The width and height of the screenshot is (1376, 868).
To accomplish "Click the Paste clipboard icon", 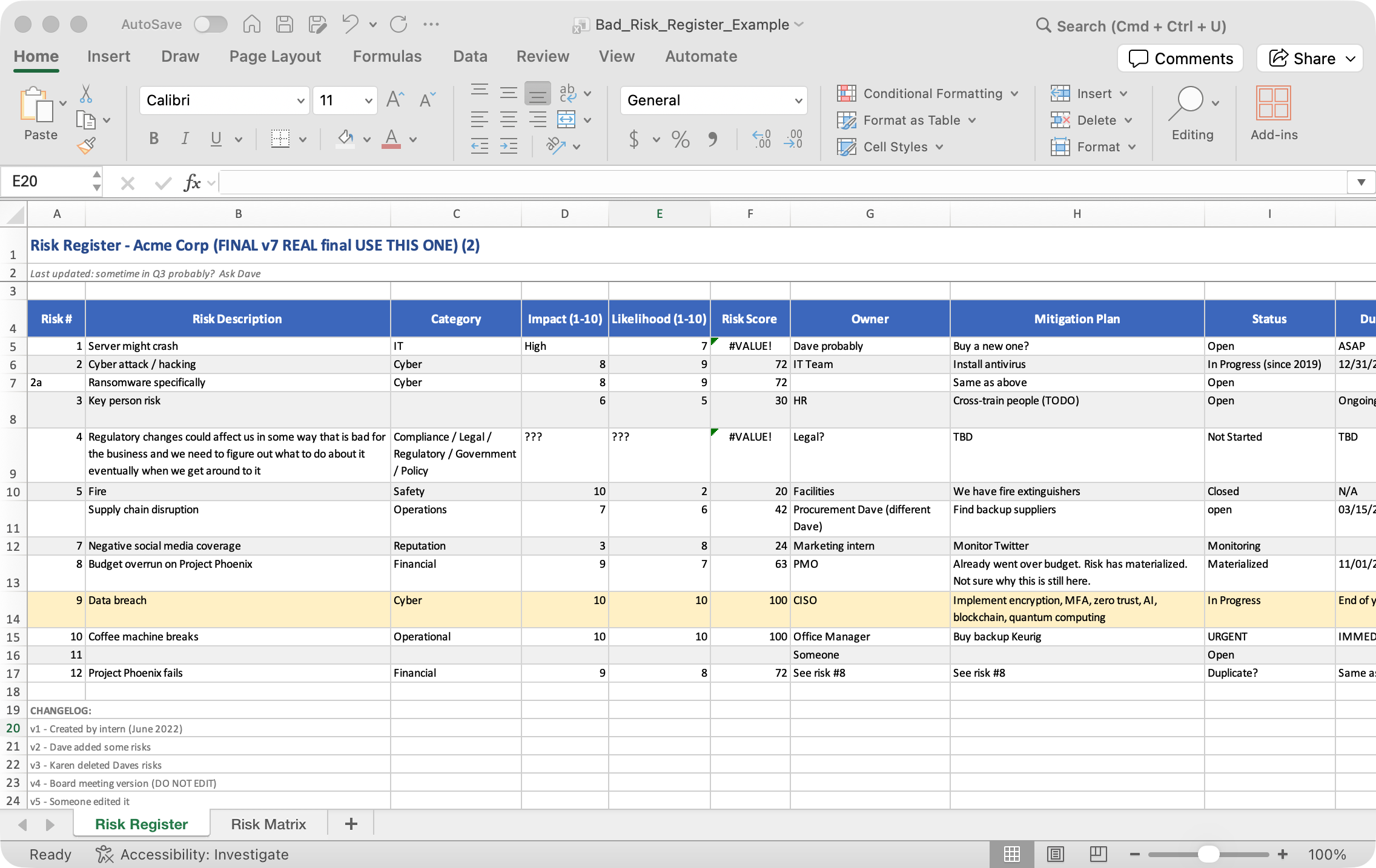I will 36,104.
